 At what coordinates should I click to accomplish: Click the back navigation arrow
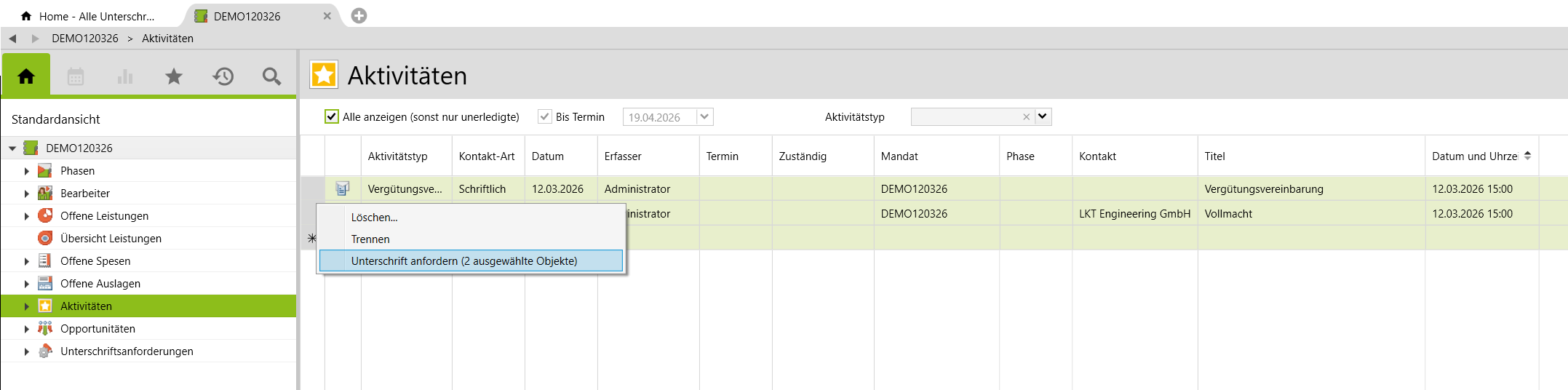click(12, 39)
